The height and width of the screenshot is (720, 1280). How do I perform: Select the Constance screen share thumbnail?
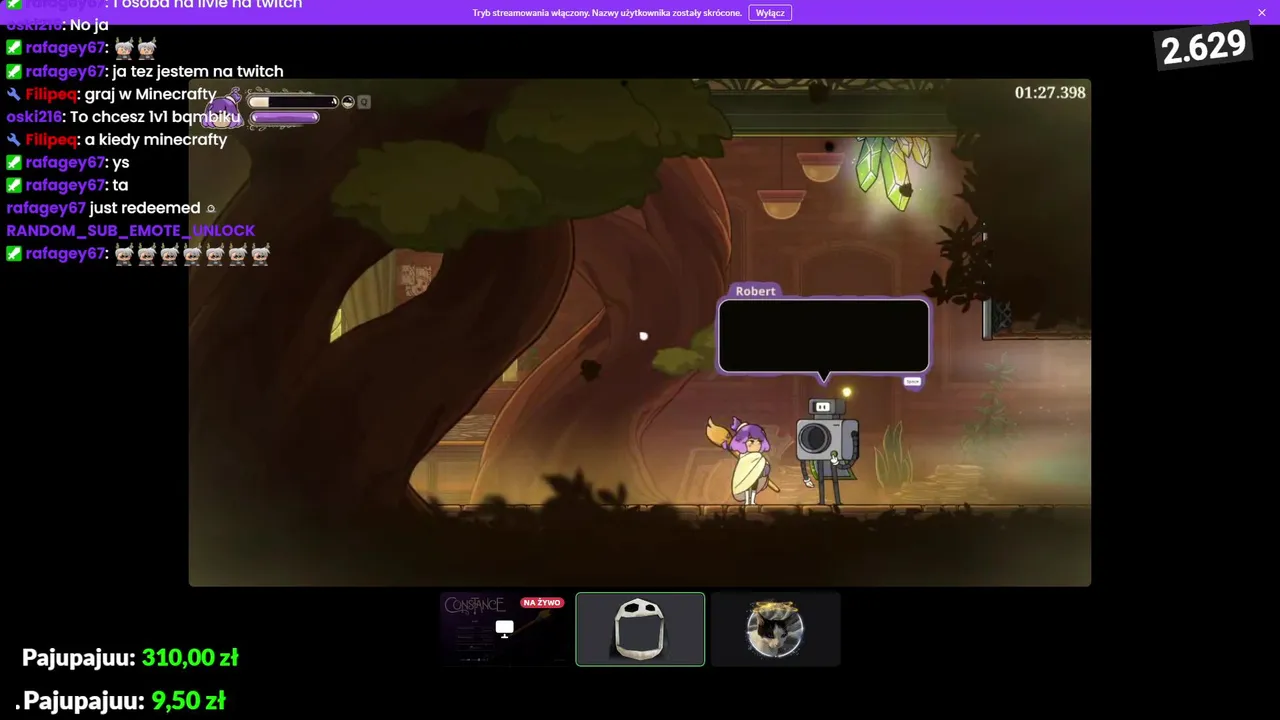(505, 629)
